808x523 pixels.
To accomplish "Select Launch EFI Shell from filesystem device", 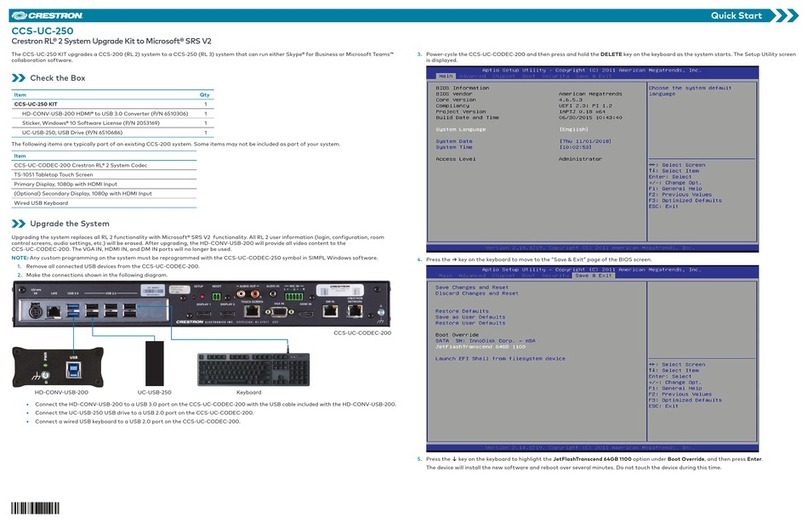I will [x=500, y=359].
